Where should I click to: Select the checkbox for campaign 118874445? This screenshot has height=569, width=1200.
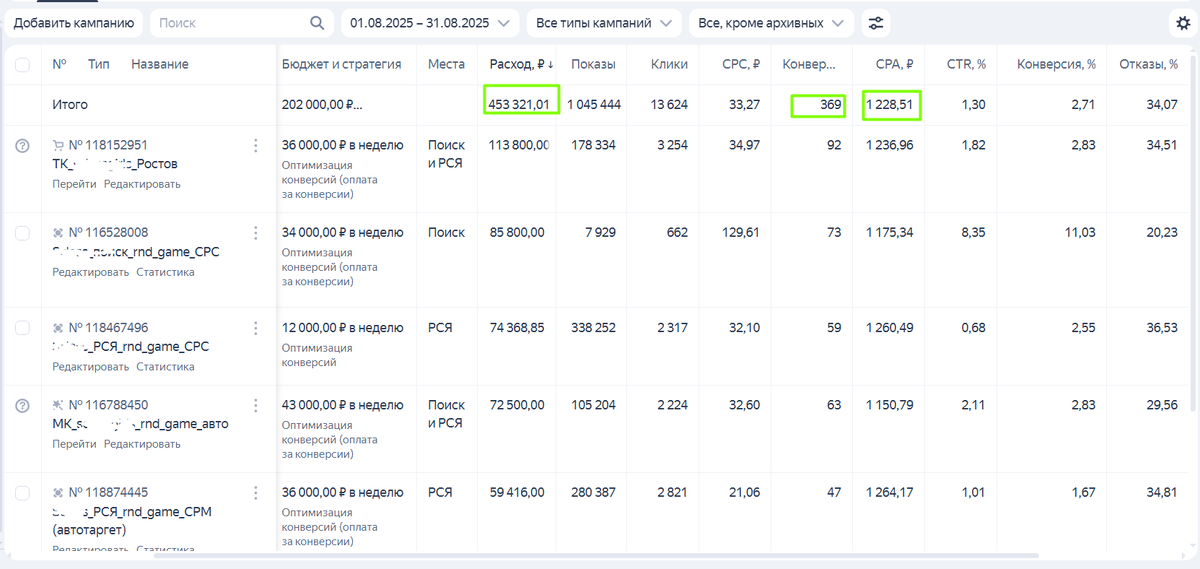[x=22, y=493]
